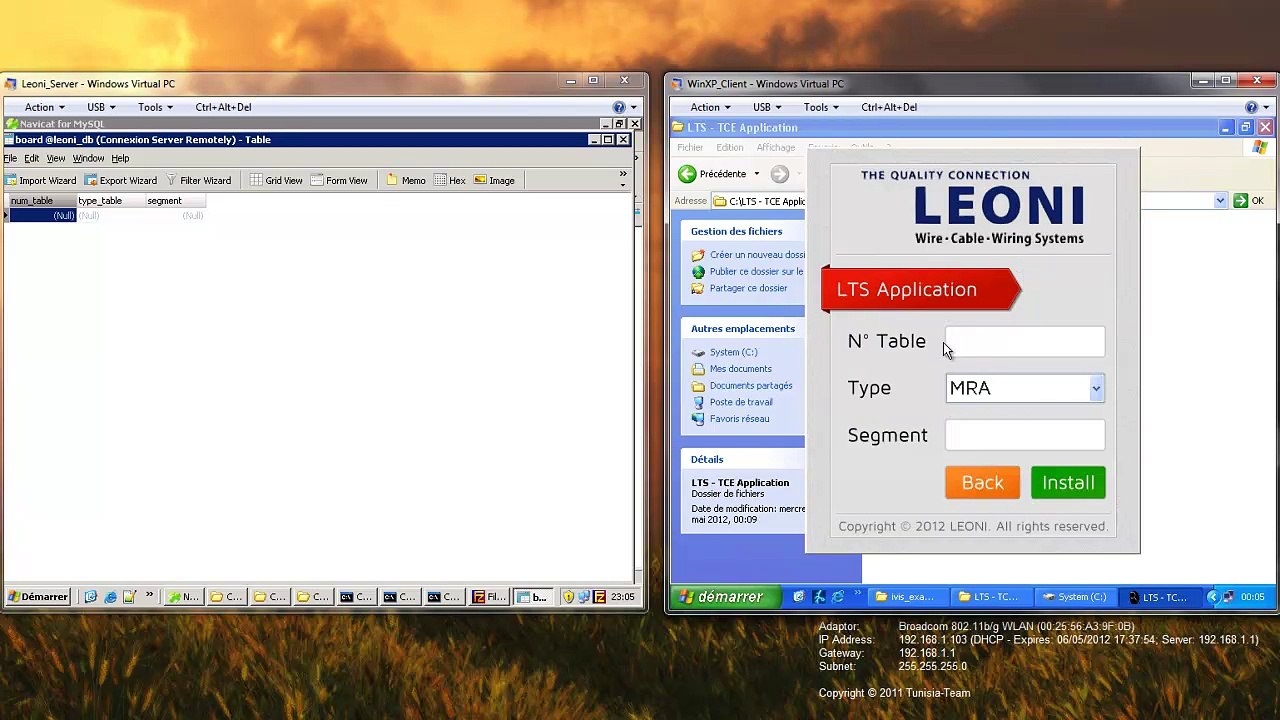Viewport: 1280px width, 720px height.
Task: Open dropdown arrow next to Précédente
Action: (756, 174)
